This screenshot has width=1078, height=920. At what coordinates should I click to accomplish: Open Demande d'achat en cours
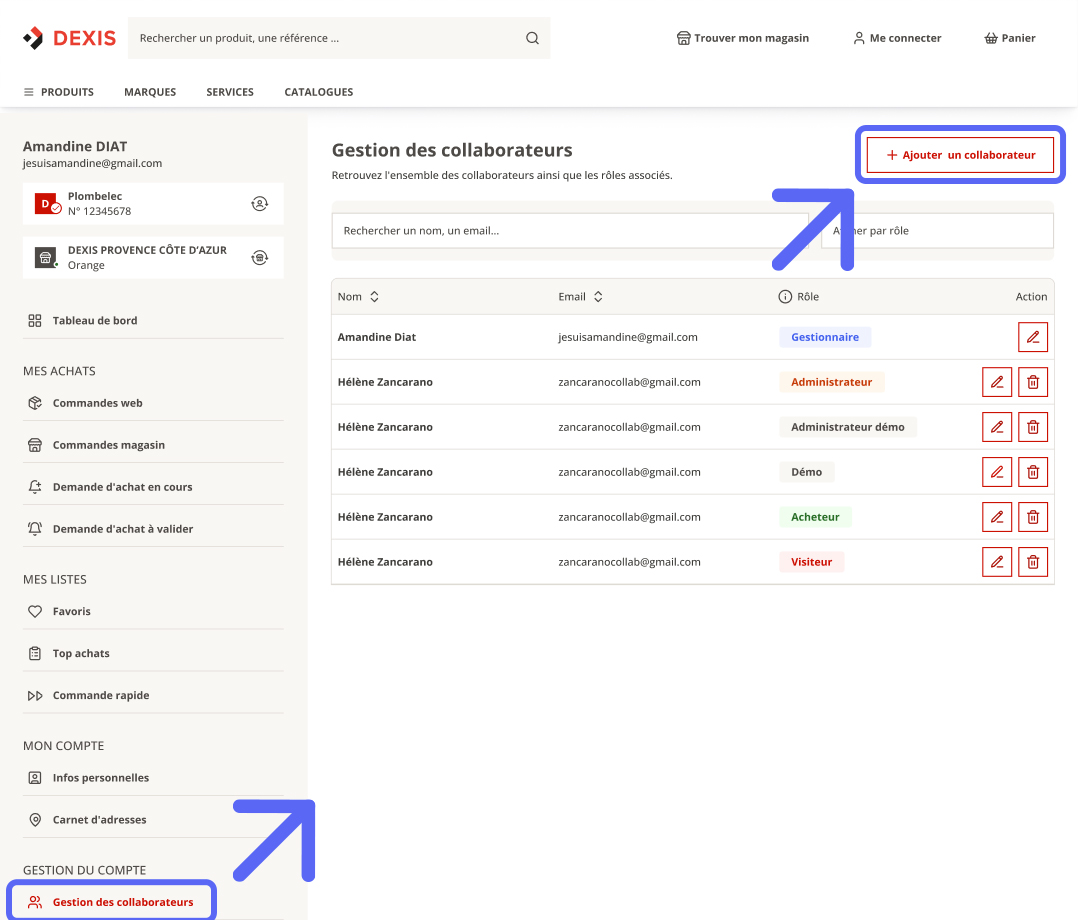pyautogui.click(x=153, y=487)
